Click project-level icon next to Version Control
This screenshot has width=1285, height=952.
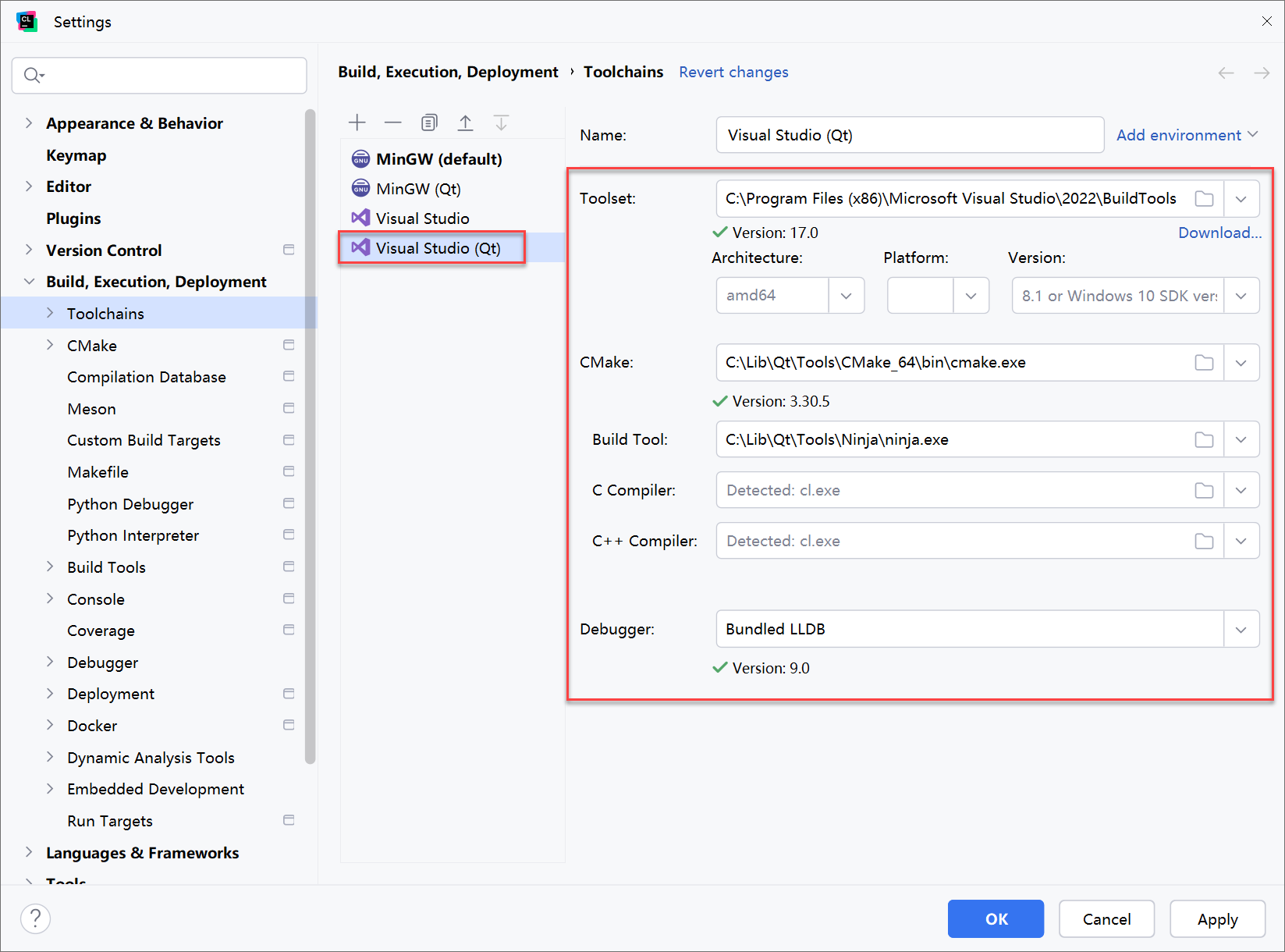coord(289,250)
